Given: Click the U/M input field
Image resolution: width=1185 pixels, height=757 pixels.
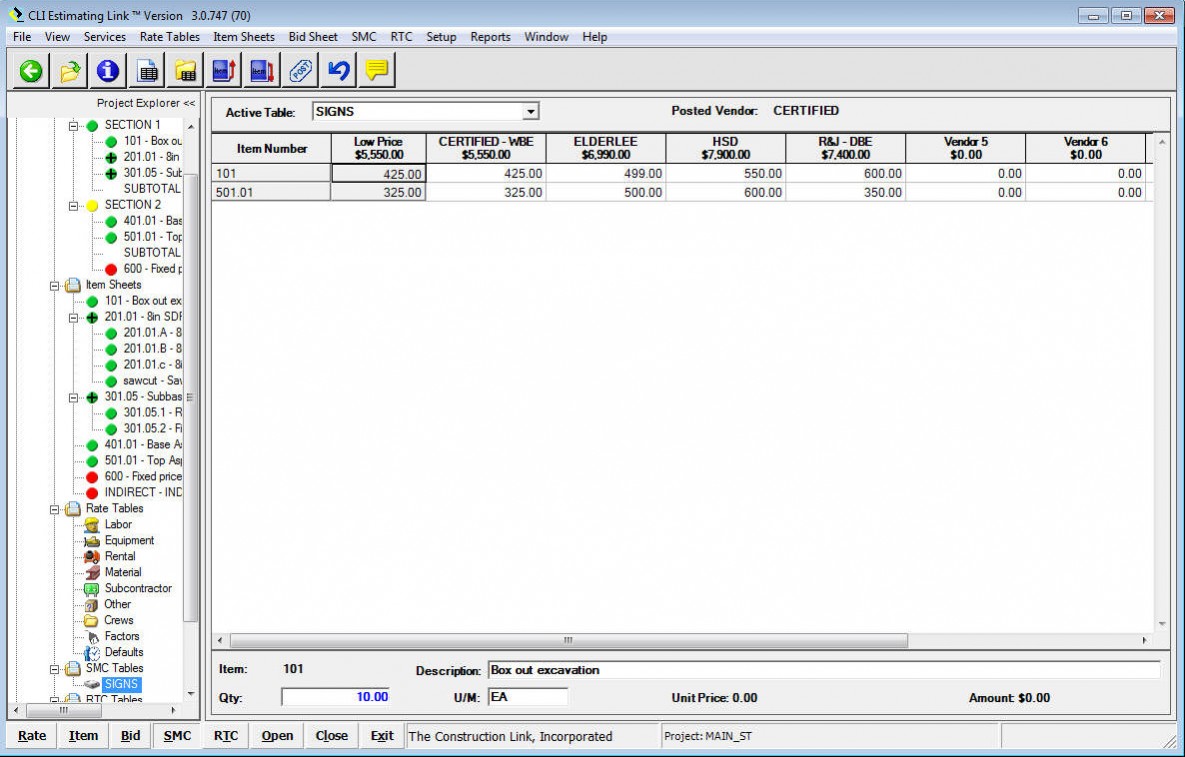Looking at the screenshot, I should 528,697.
